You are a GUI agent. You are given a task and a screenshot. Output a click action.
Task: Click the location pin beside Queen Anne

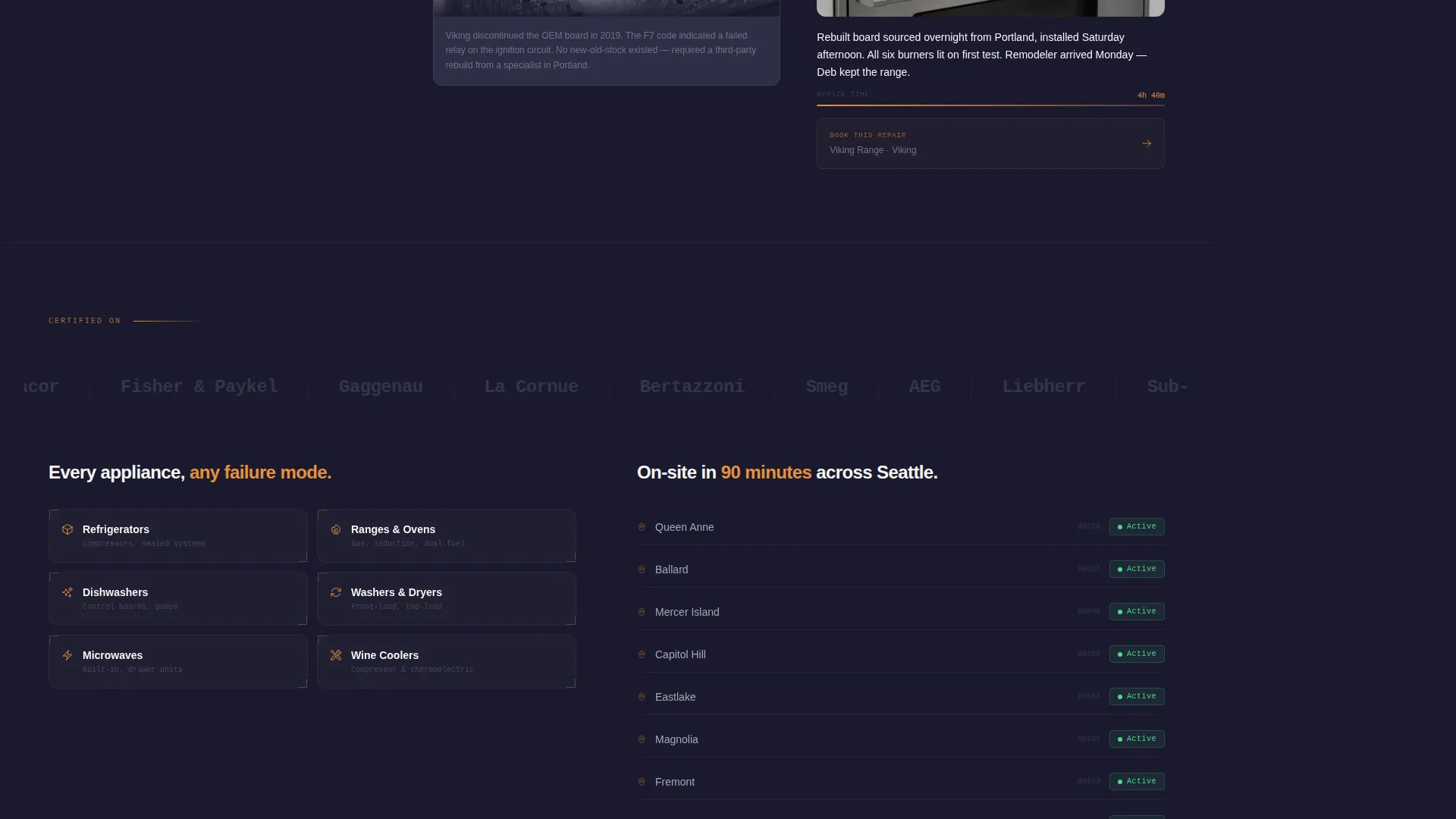coord(642,527)
